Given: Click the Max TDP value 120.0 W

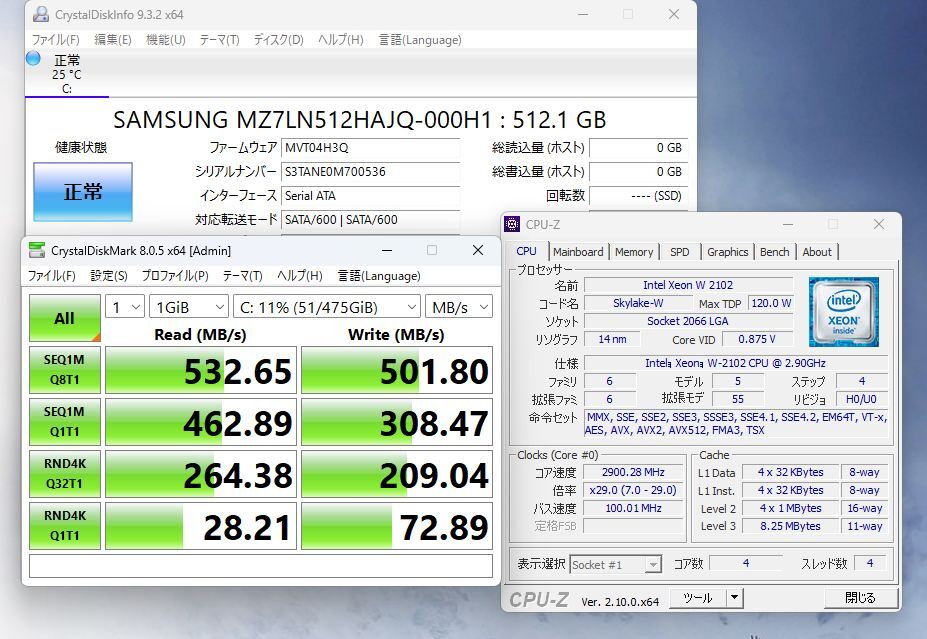Looking at the screenshot, I should [x=771, y=303].
